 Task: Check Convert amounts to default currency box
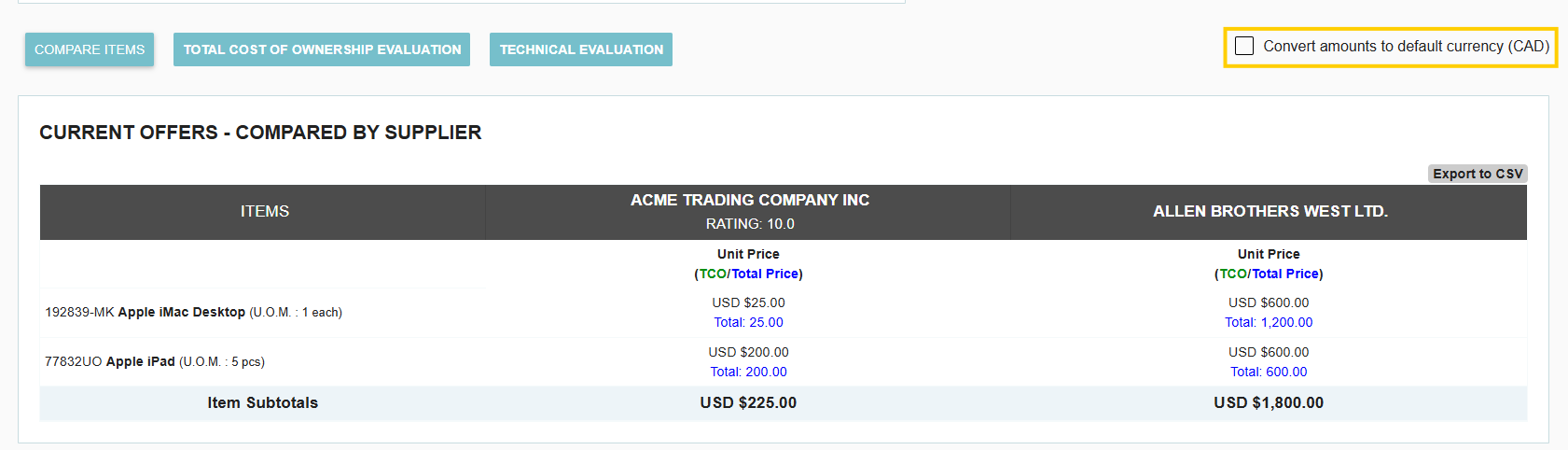[1244, 46]
